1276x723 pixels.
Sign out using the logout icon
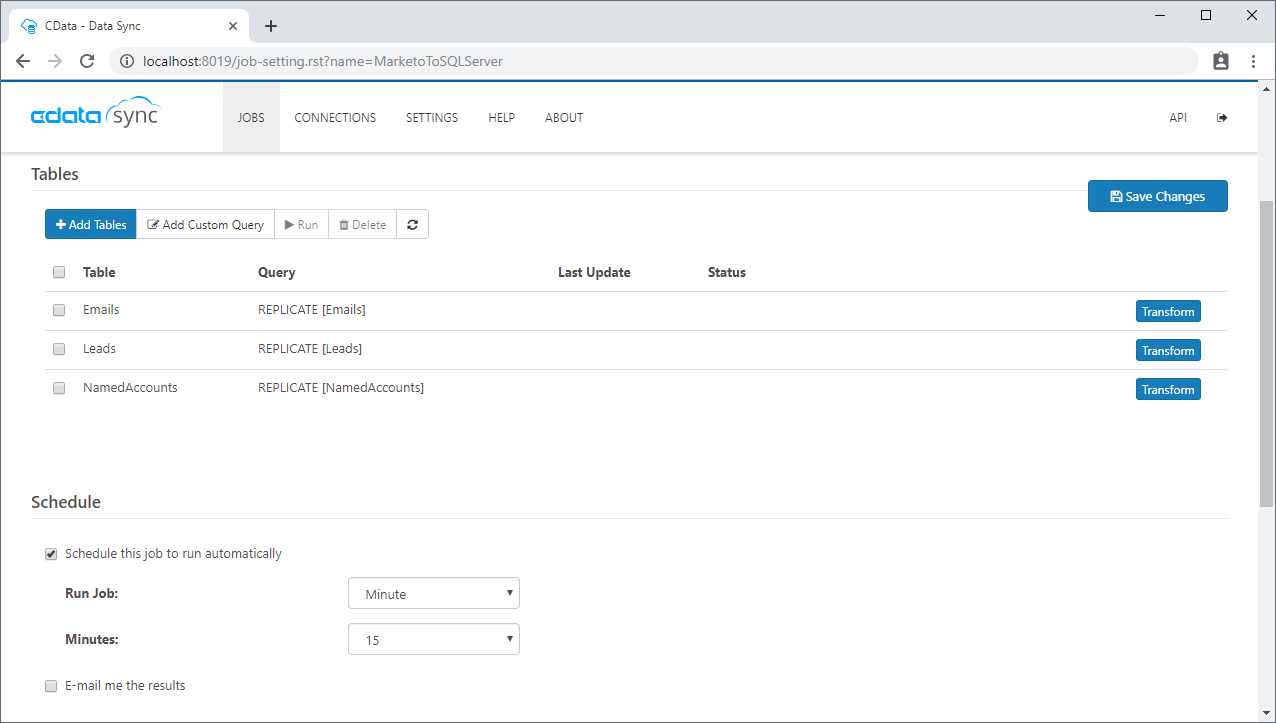tap(1222, 117)
